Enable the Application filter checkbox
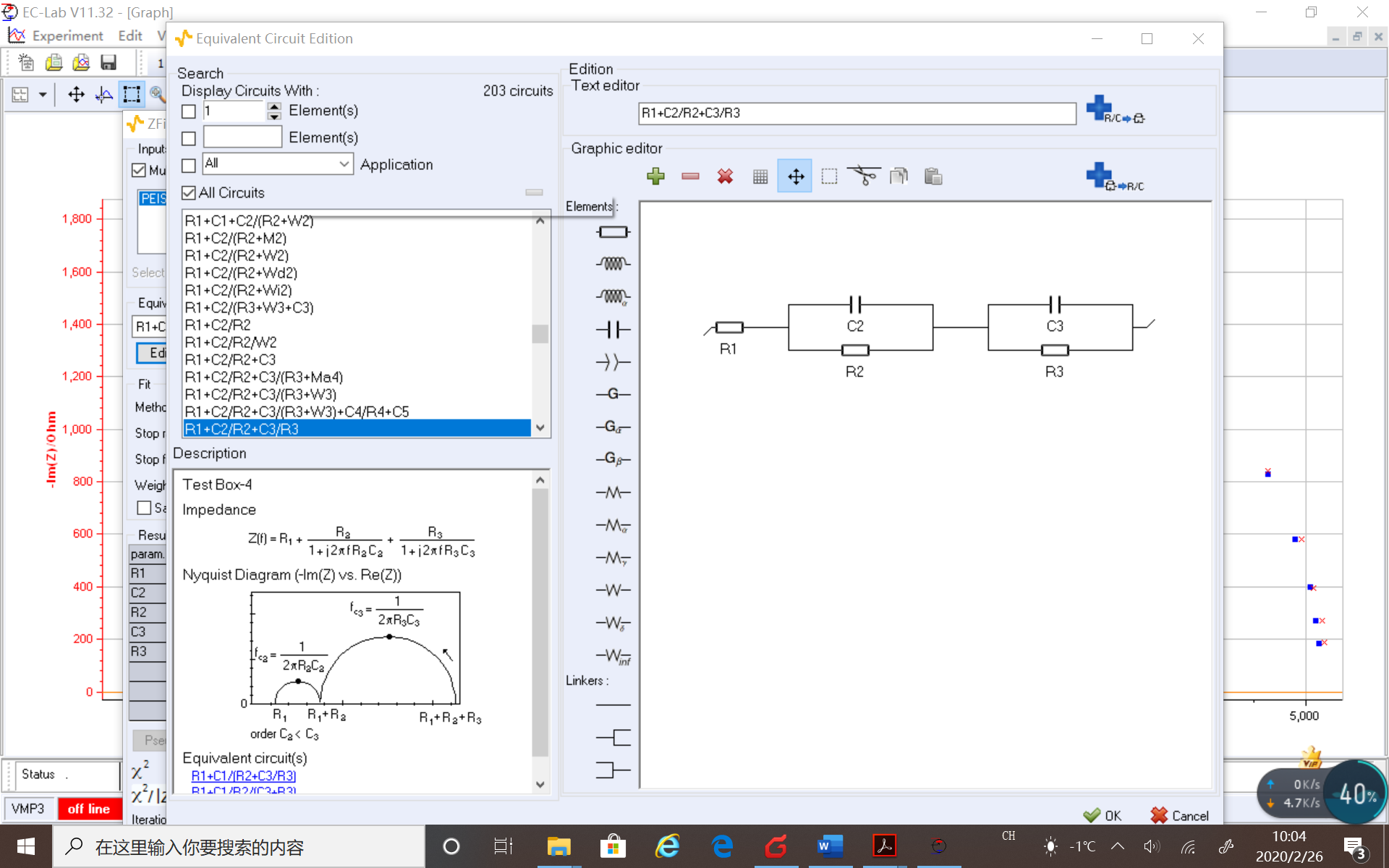 click(x=189, y=165)
